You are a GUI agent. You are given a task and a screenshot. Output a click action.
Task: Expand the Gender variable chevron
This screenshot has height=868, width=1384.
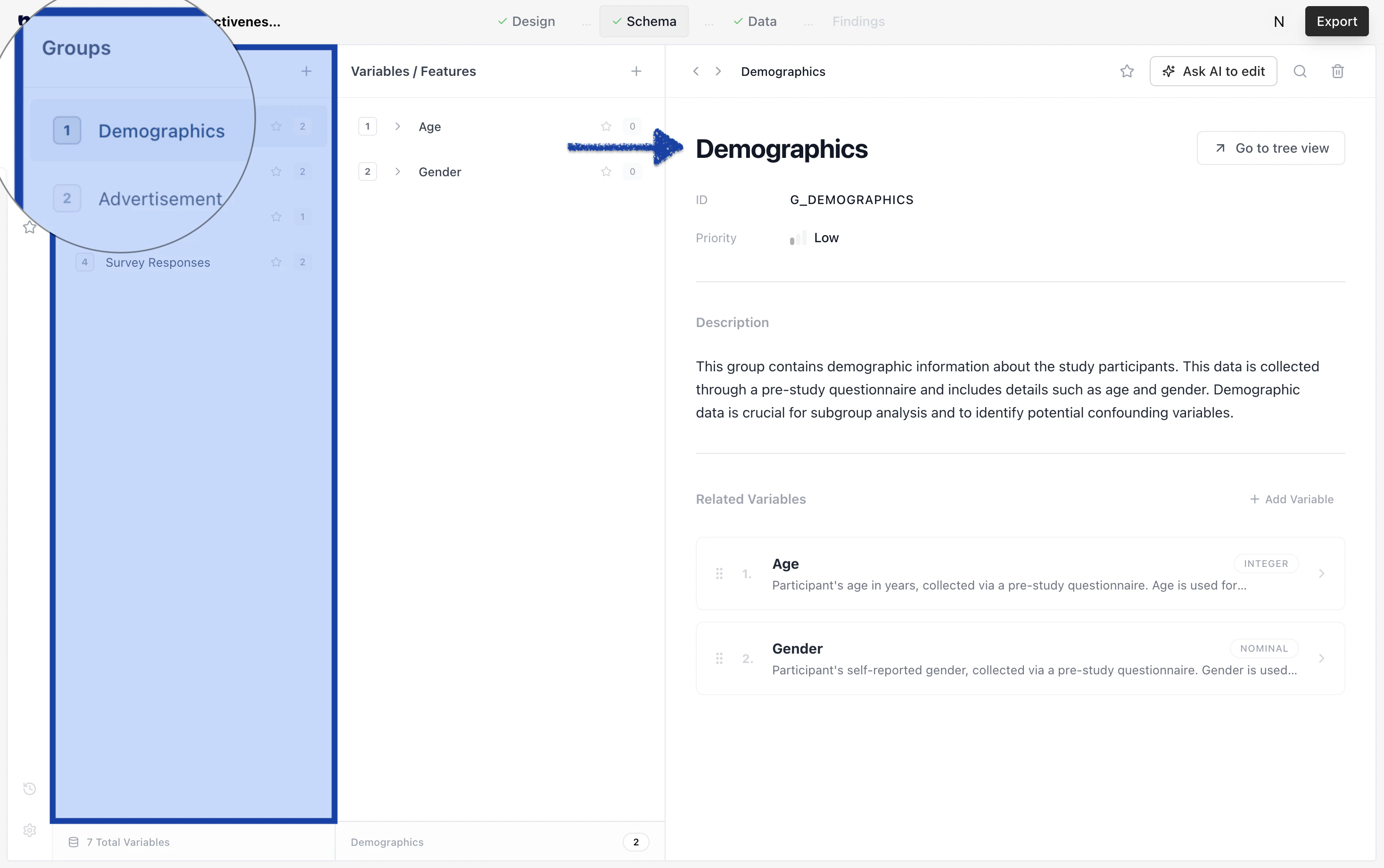(397, 172)
